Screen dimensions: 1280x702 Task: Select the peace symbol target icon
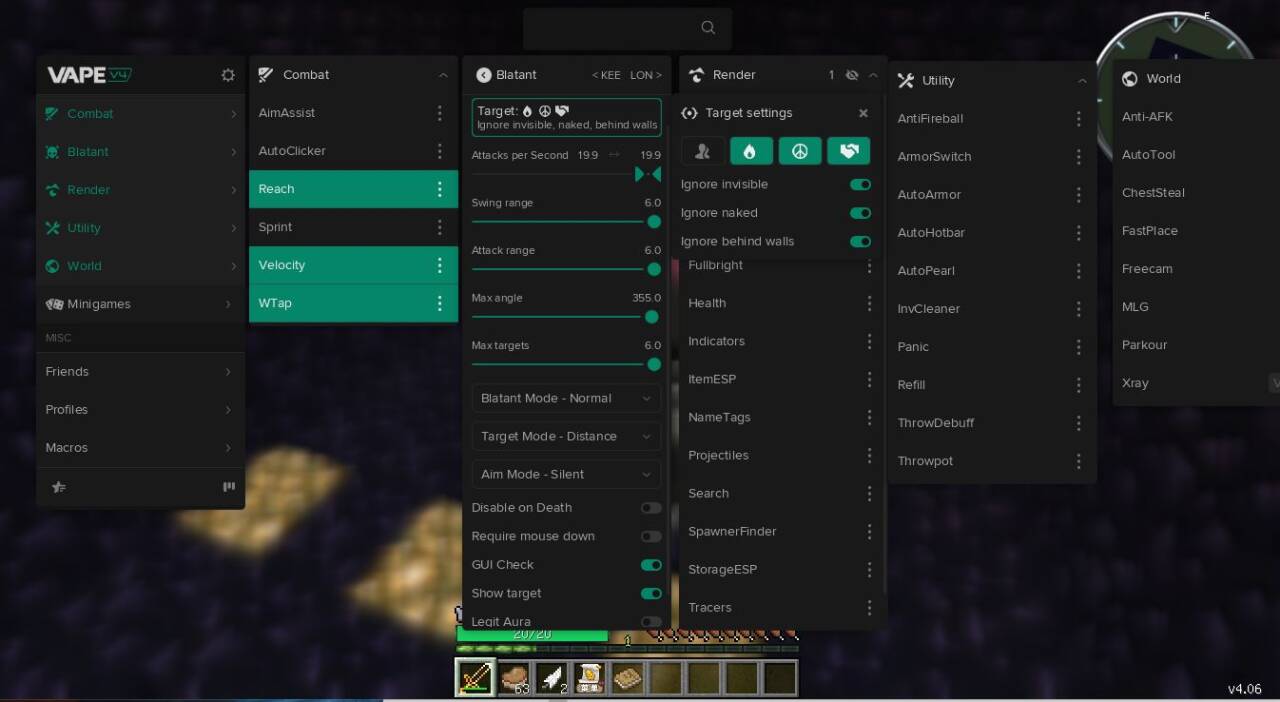pos(800,151)
